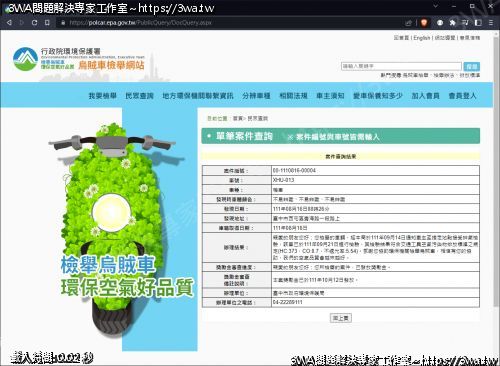Click the blue search button
This screenshot has width=500, height=366.
[x=472, y=66]
